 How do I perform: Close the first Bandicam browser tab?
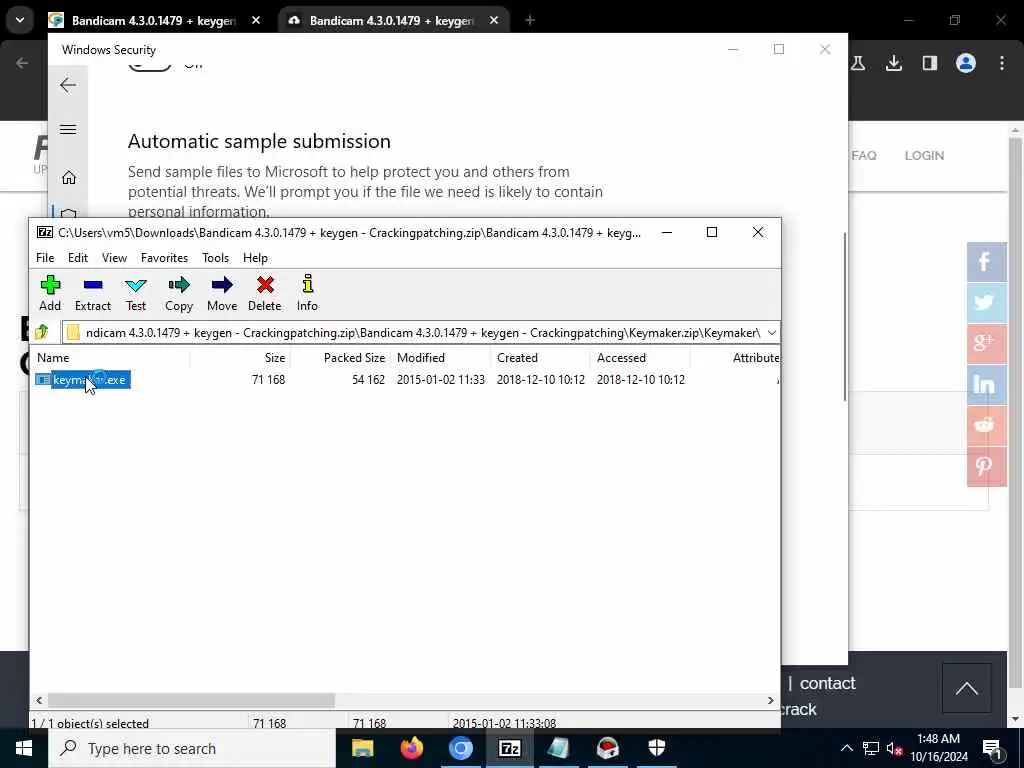256,20
